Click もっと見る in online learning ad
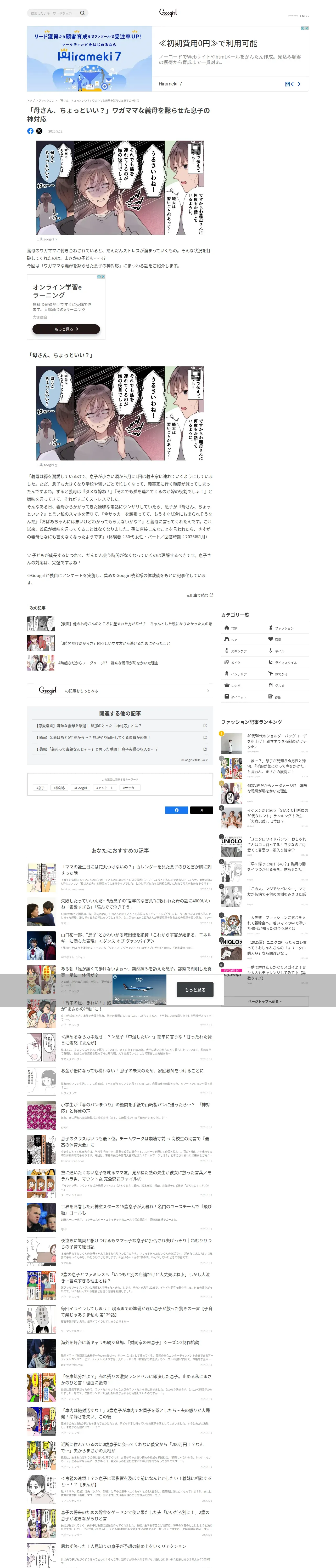This screenshot has width=336, height=1568. tap(66, 329)
